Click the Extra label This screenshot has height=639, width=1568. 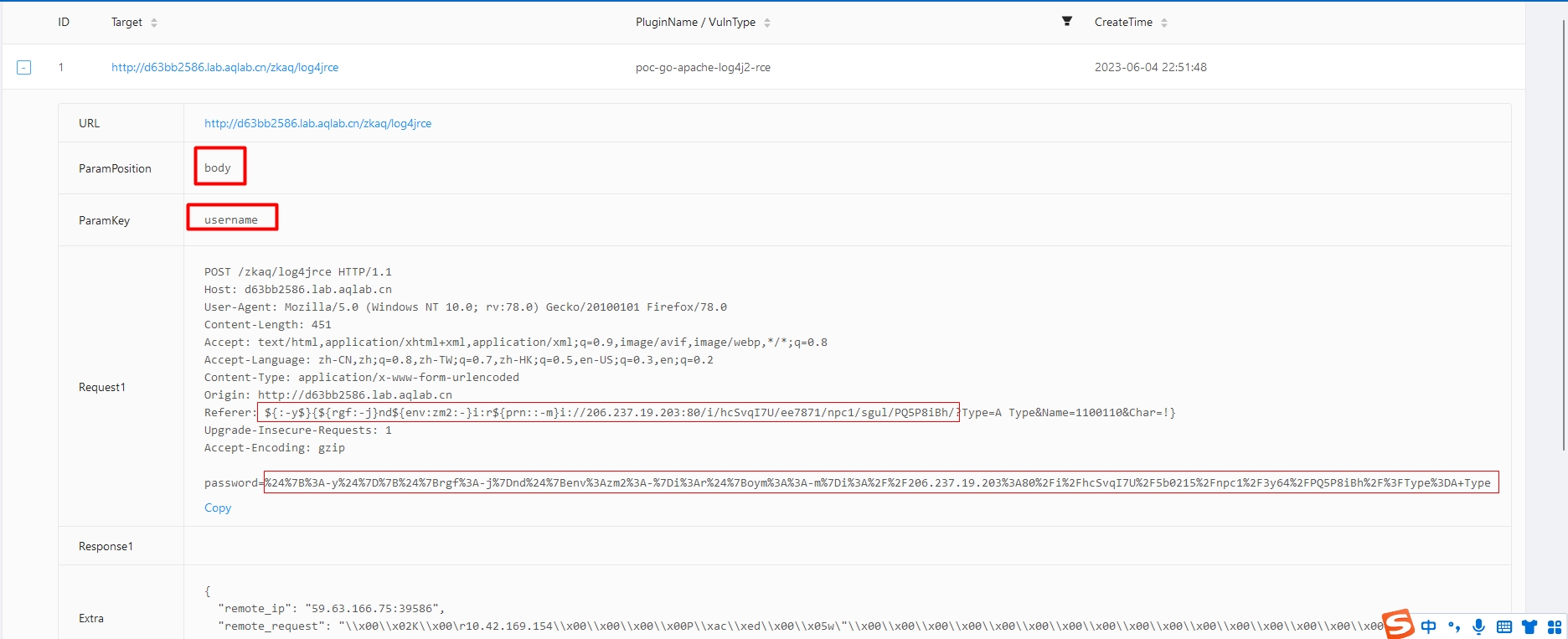tap(91, 618)
